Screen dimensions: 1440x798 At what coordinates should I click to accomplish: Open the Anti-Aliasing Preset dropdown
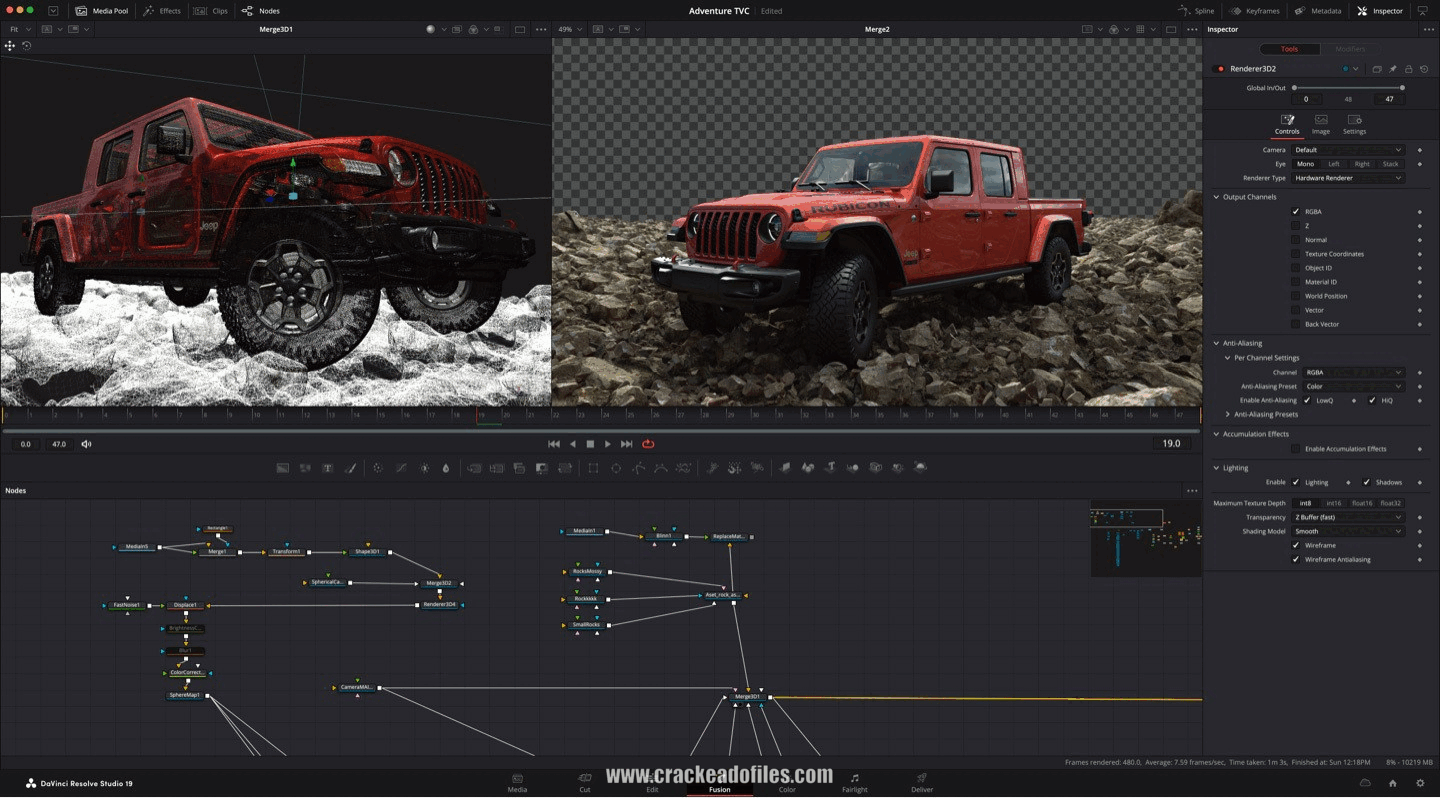coord(1354,387)
